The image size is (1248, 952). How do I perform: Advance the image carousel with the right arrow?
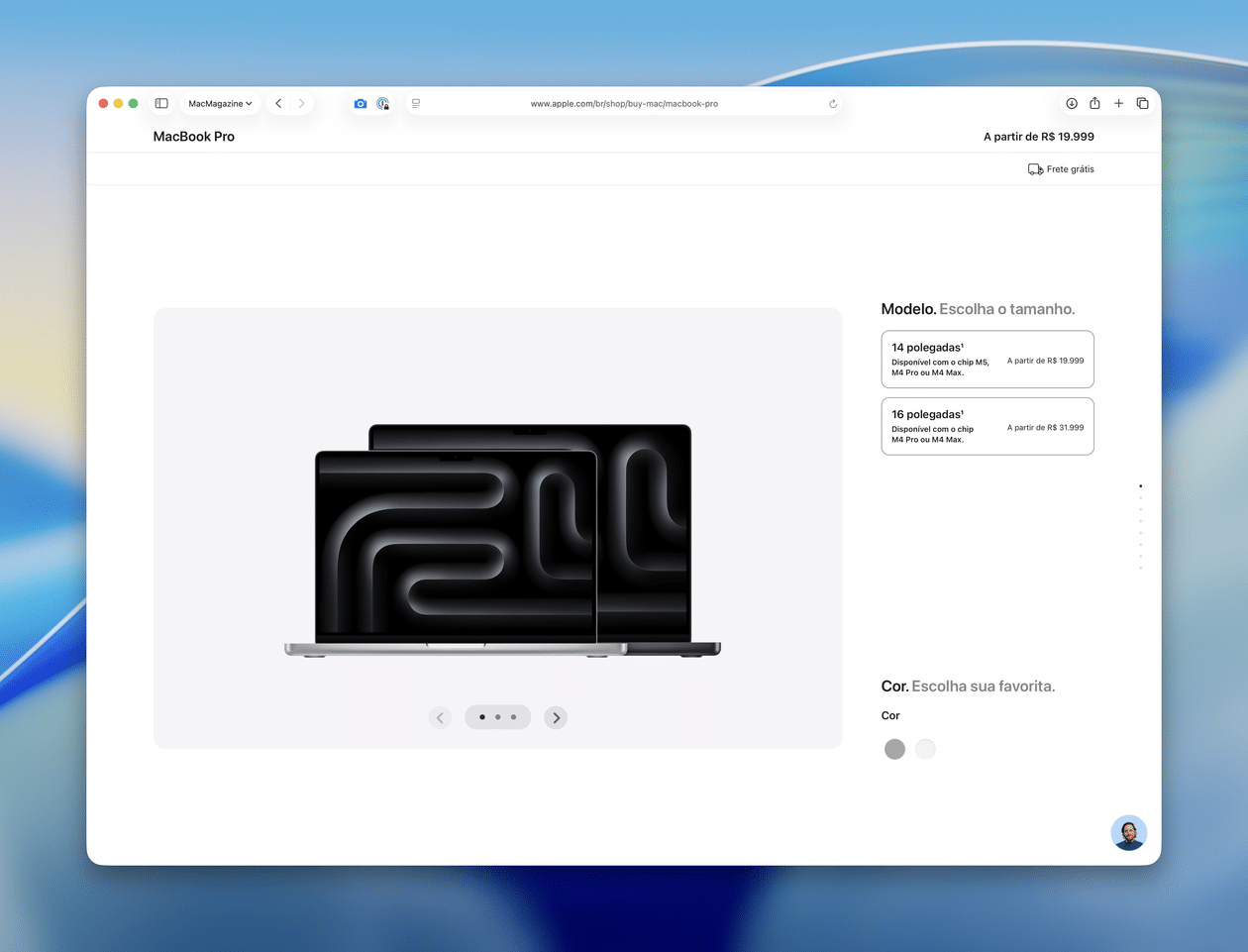point(556,717)
